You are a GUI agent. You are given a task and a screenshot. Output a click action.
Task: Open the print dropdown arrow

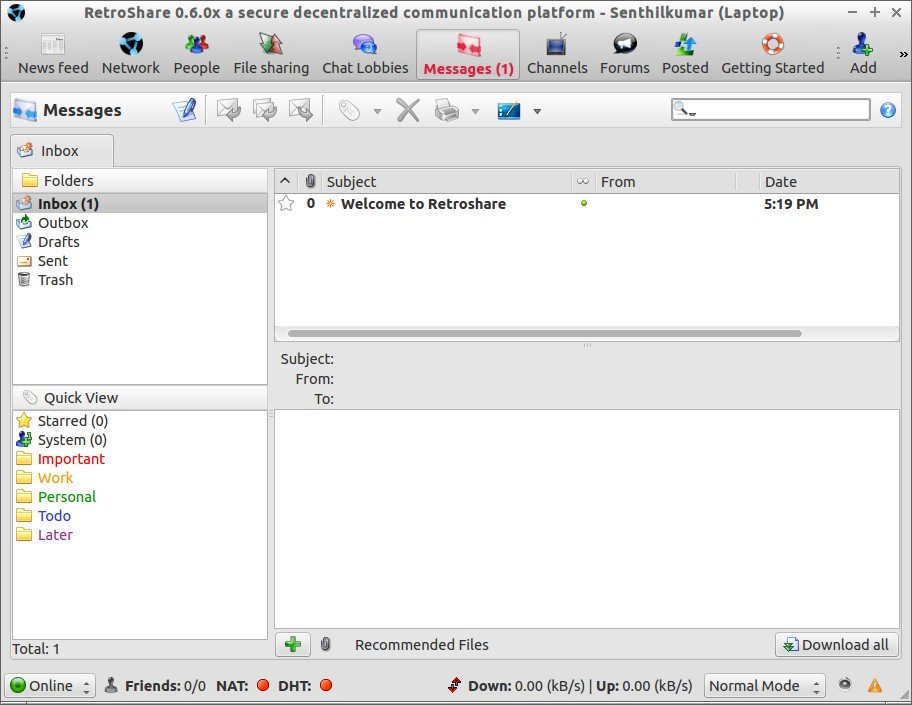pos(475,111)
